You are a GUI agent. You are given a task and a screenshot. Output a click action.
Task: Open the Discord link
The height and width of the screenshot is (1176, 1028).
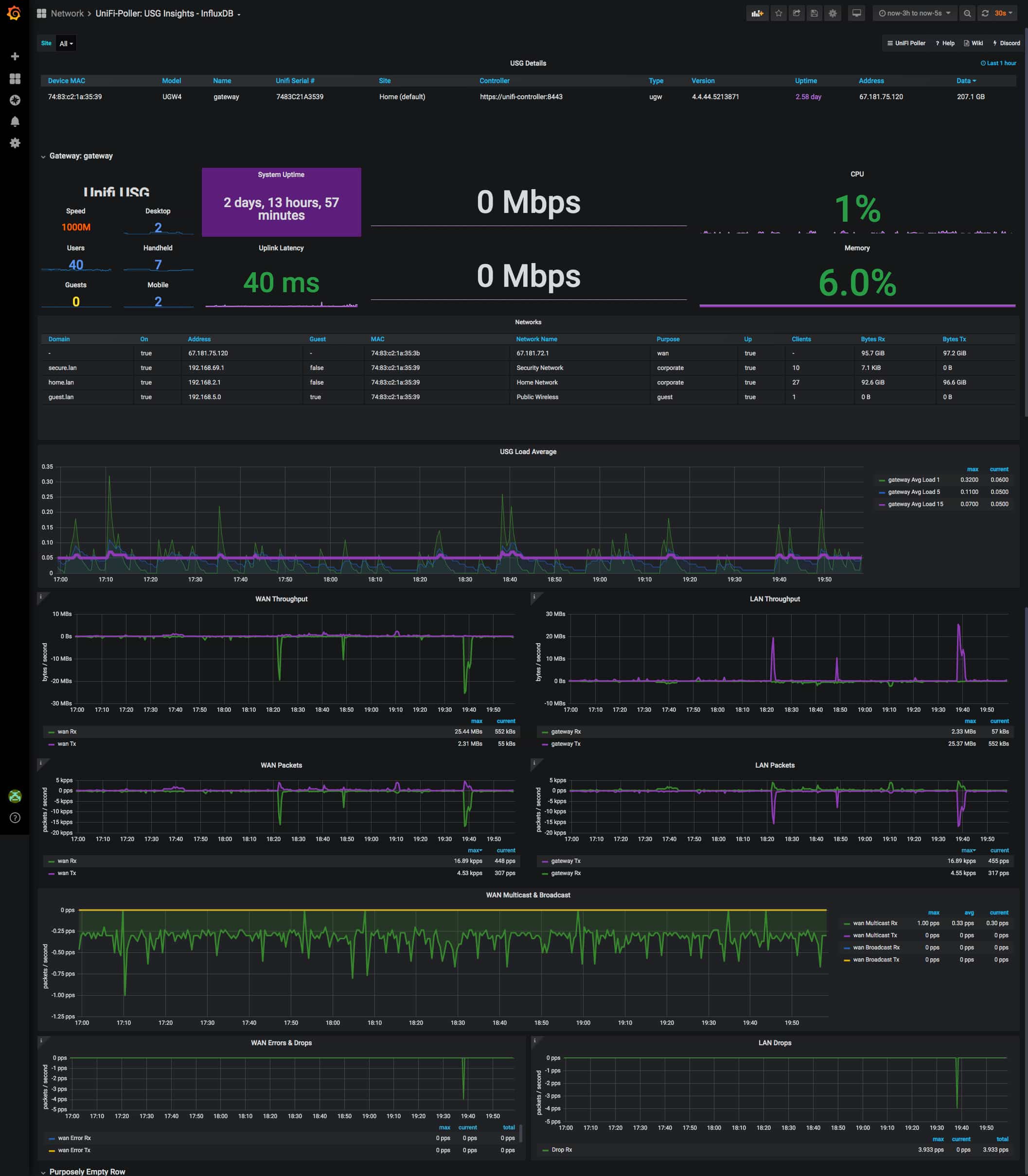point(1006,43)
